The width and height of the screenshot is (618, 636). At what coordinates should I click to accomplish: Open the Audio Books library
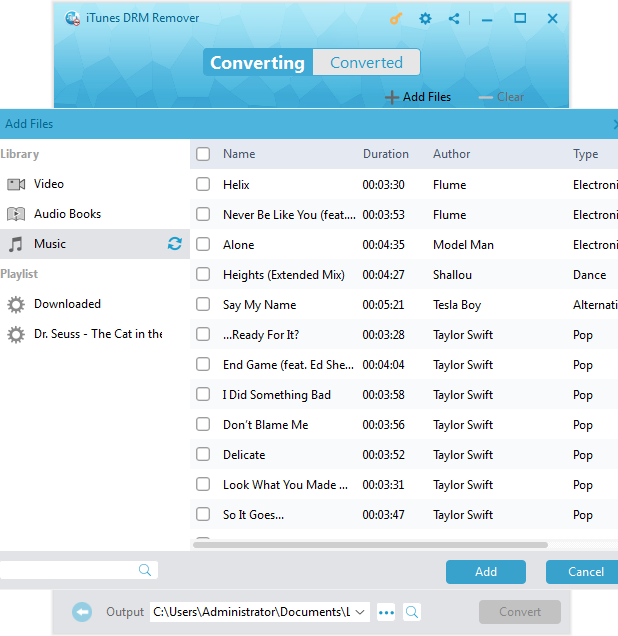67,214
